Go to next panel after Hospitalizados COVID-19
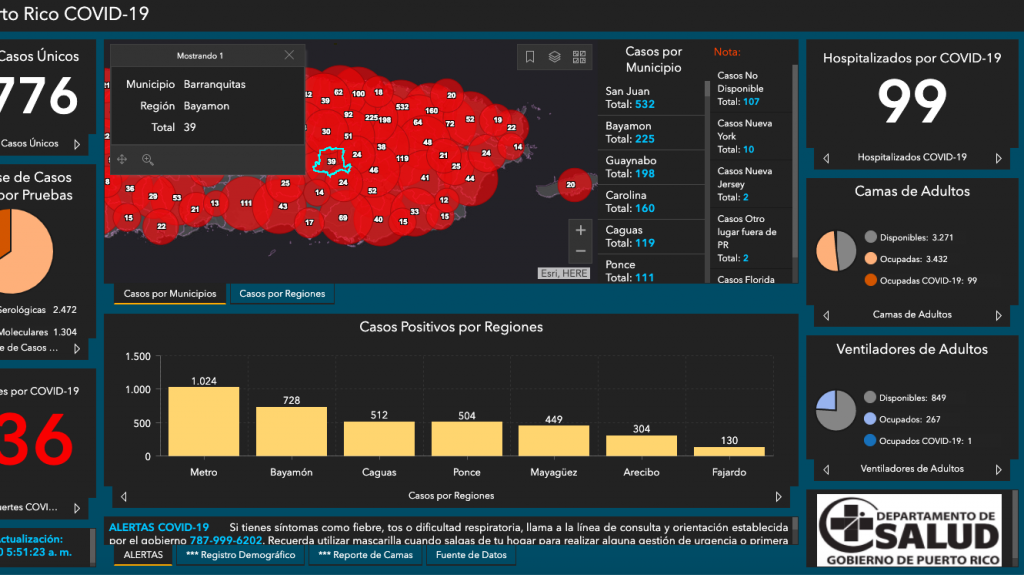 point(998,158)
